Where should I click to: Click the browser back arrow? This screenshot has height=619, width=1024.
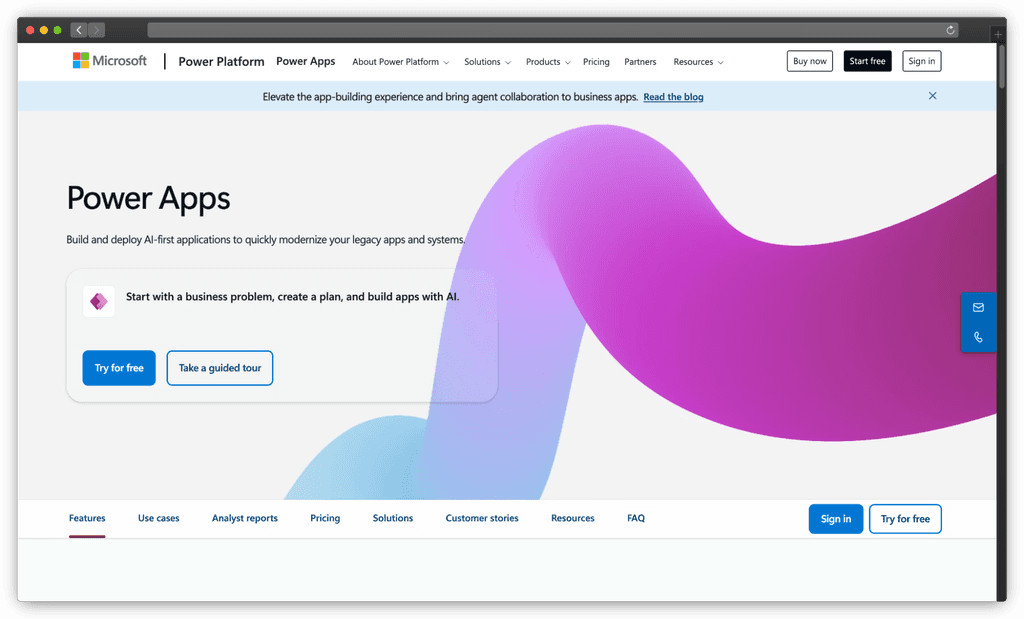(x=78, y=29)
